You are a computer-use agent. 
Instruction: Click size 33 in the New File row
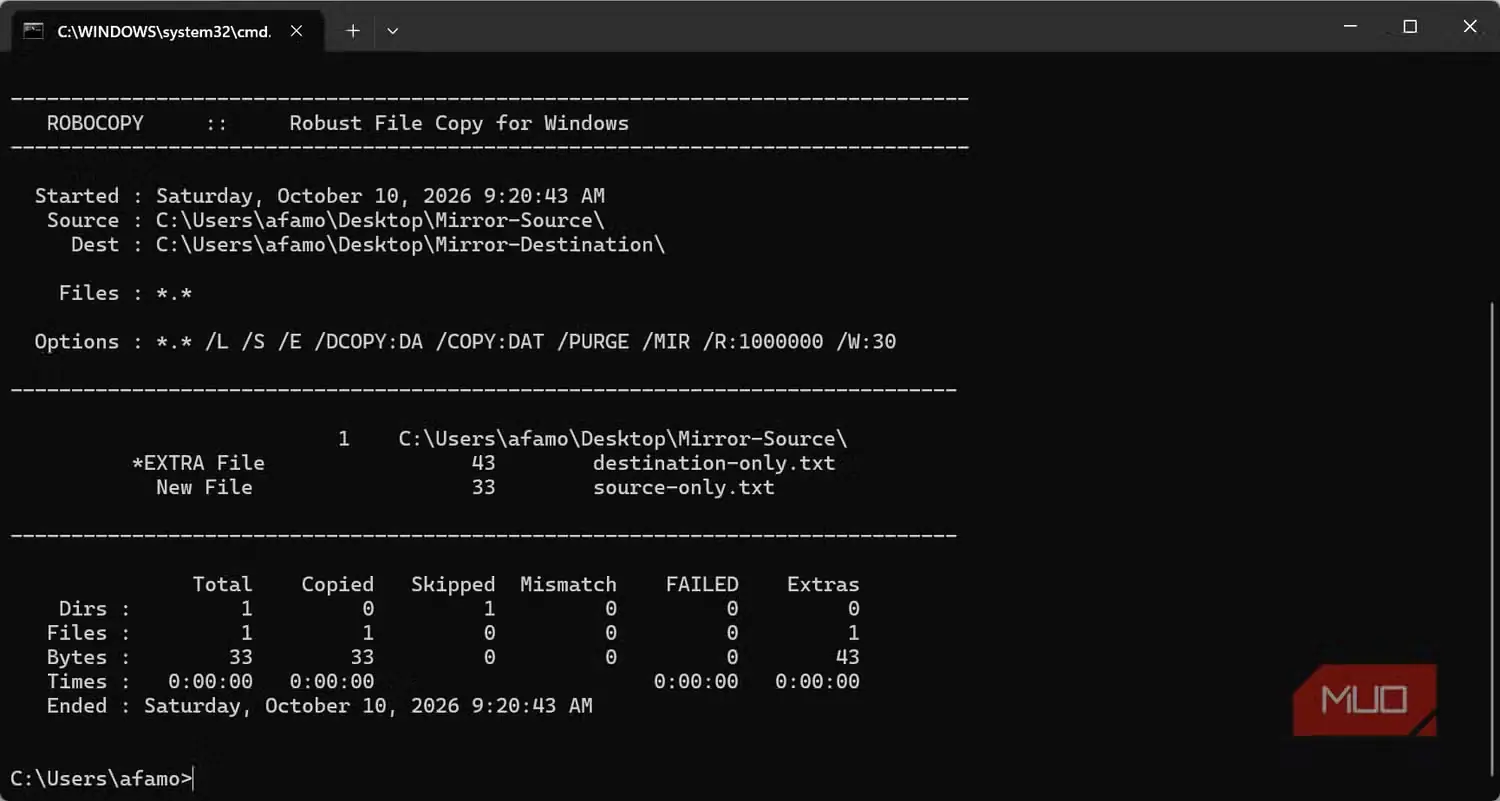483,488
